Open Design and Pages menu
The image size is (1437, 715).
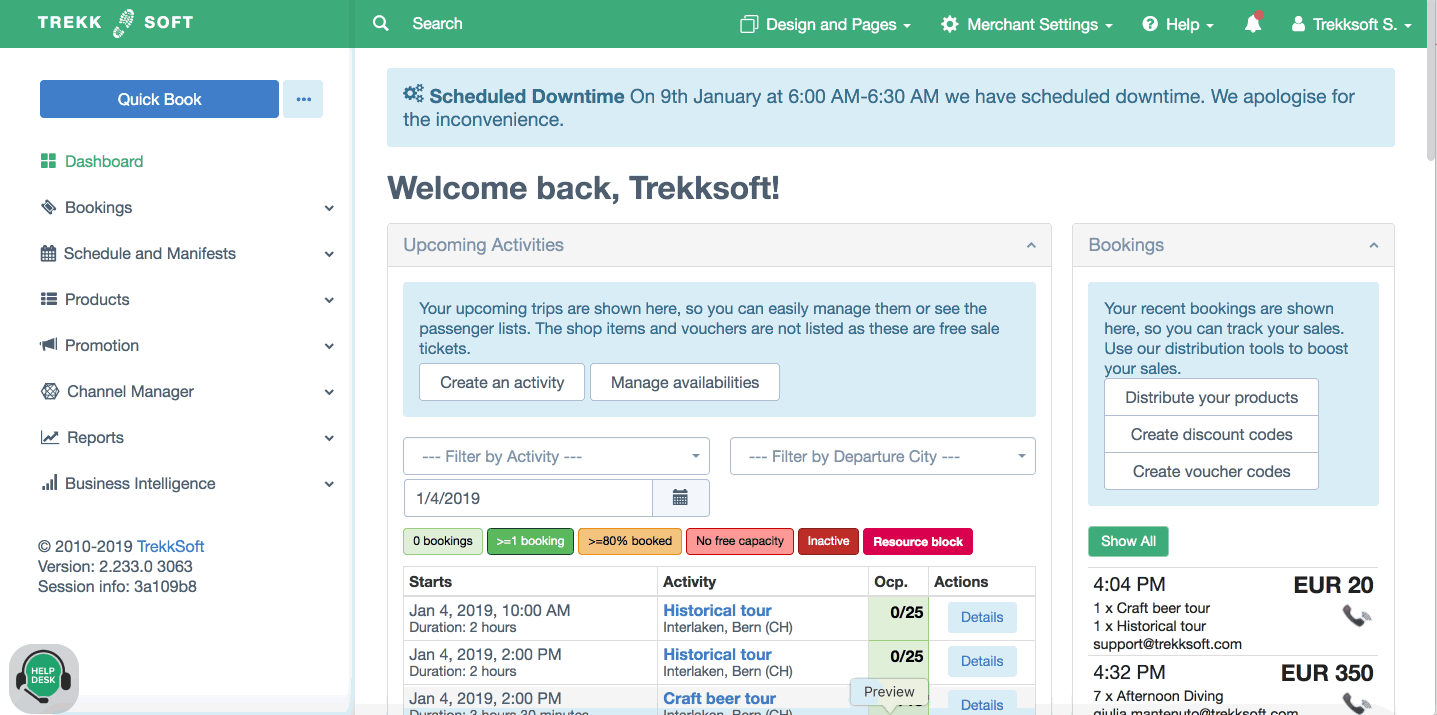[826, 24]
